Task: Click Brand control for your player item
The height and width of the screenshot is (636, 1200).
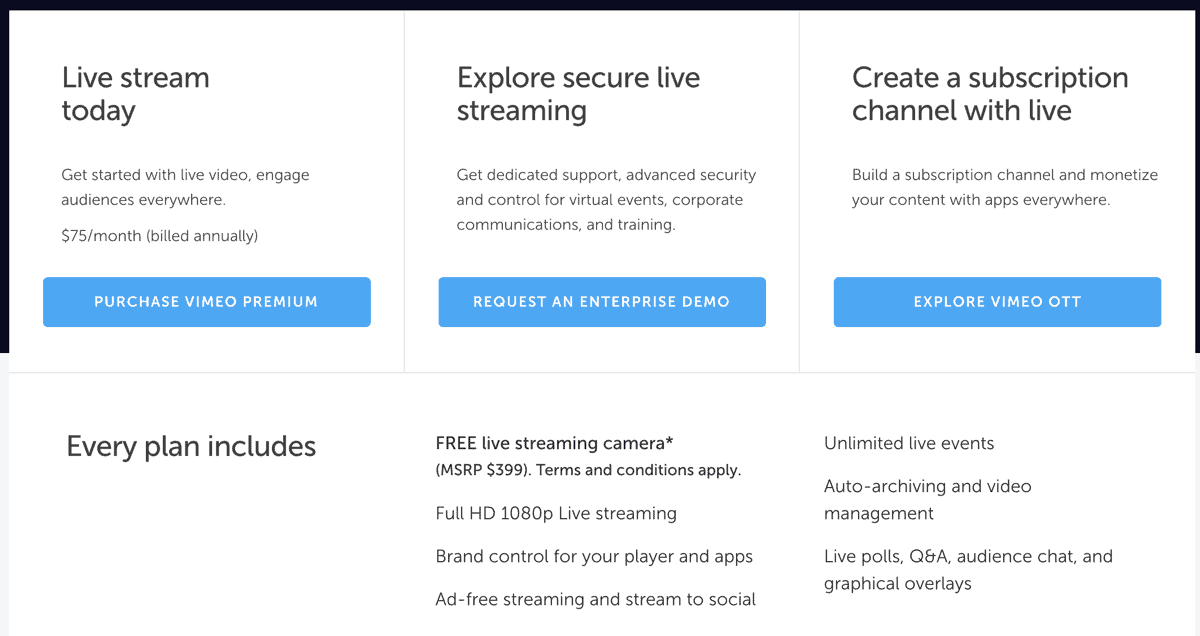Action: 594,556
